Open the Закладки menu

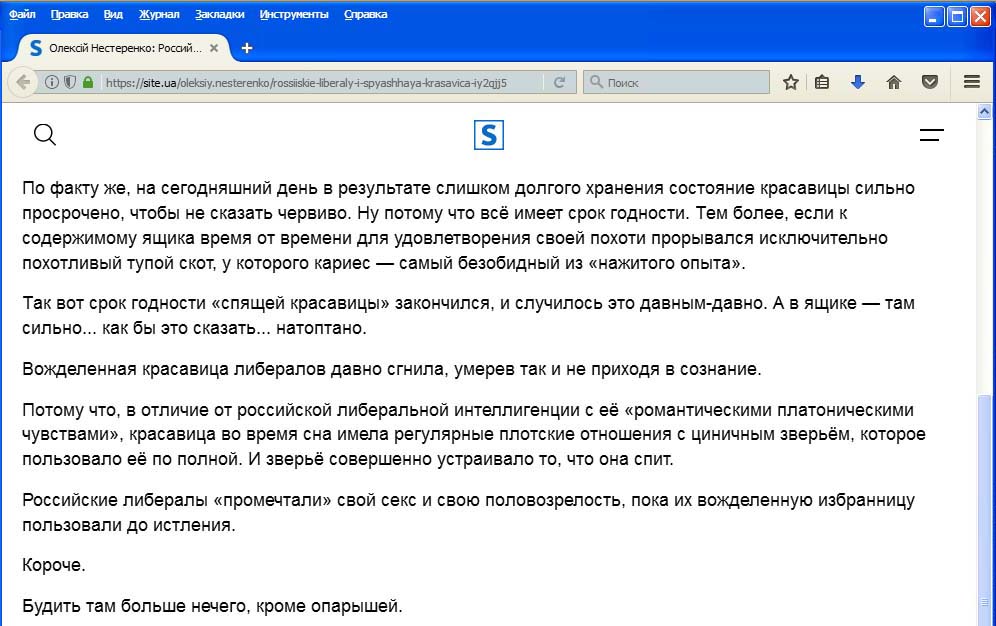tap(219, 14)
